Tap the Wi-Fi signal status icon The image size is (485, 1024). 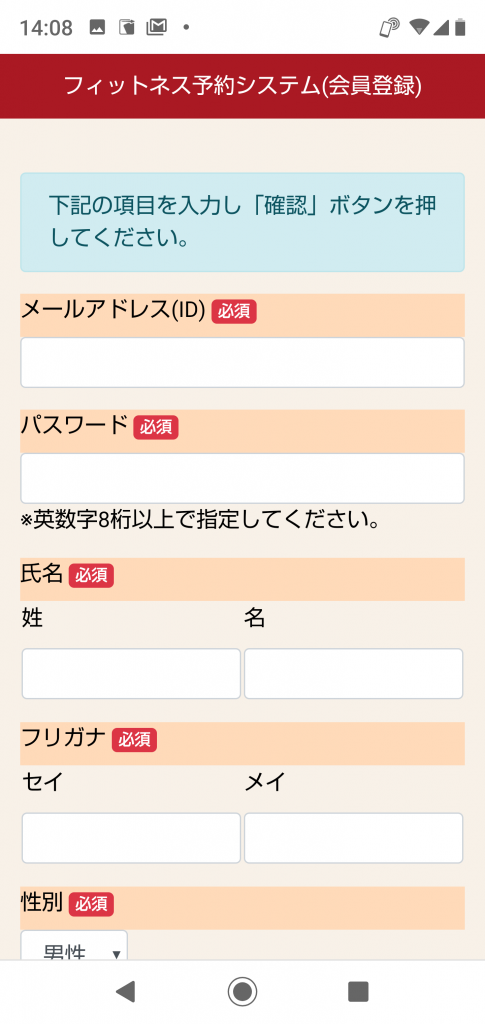418,27
